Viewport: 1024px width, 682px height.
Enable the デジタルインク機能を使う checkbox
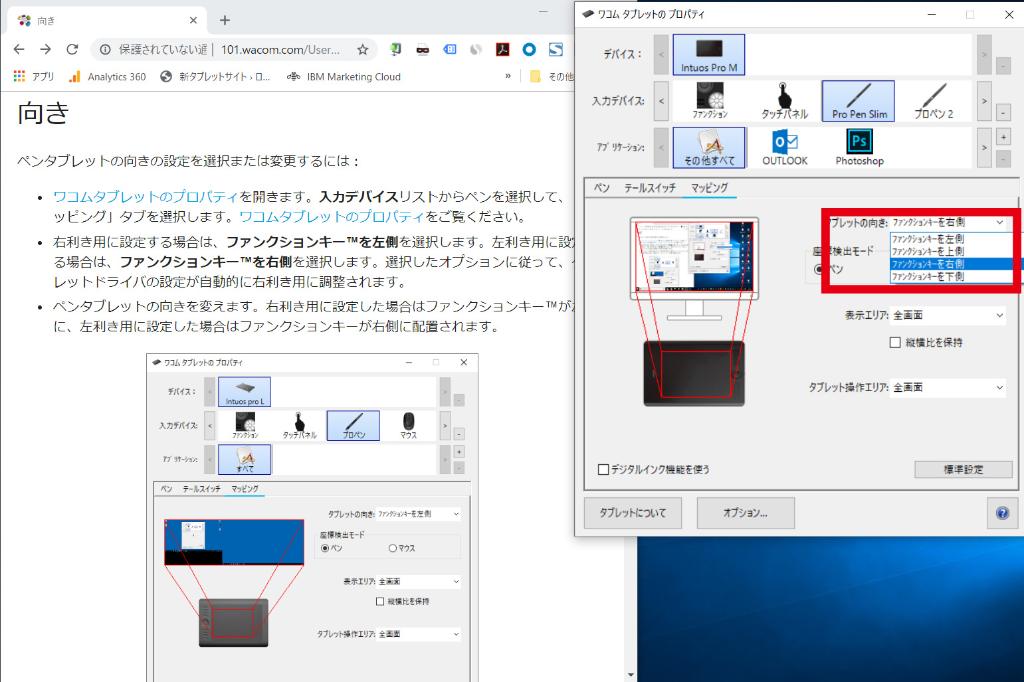(x=603, y=469)
